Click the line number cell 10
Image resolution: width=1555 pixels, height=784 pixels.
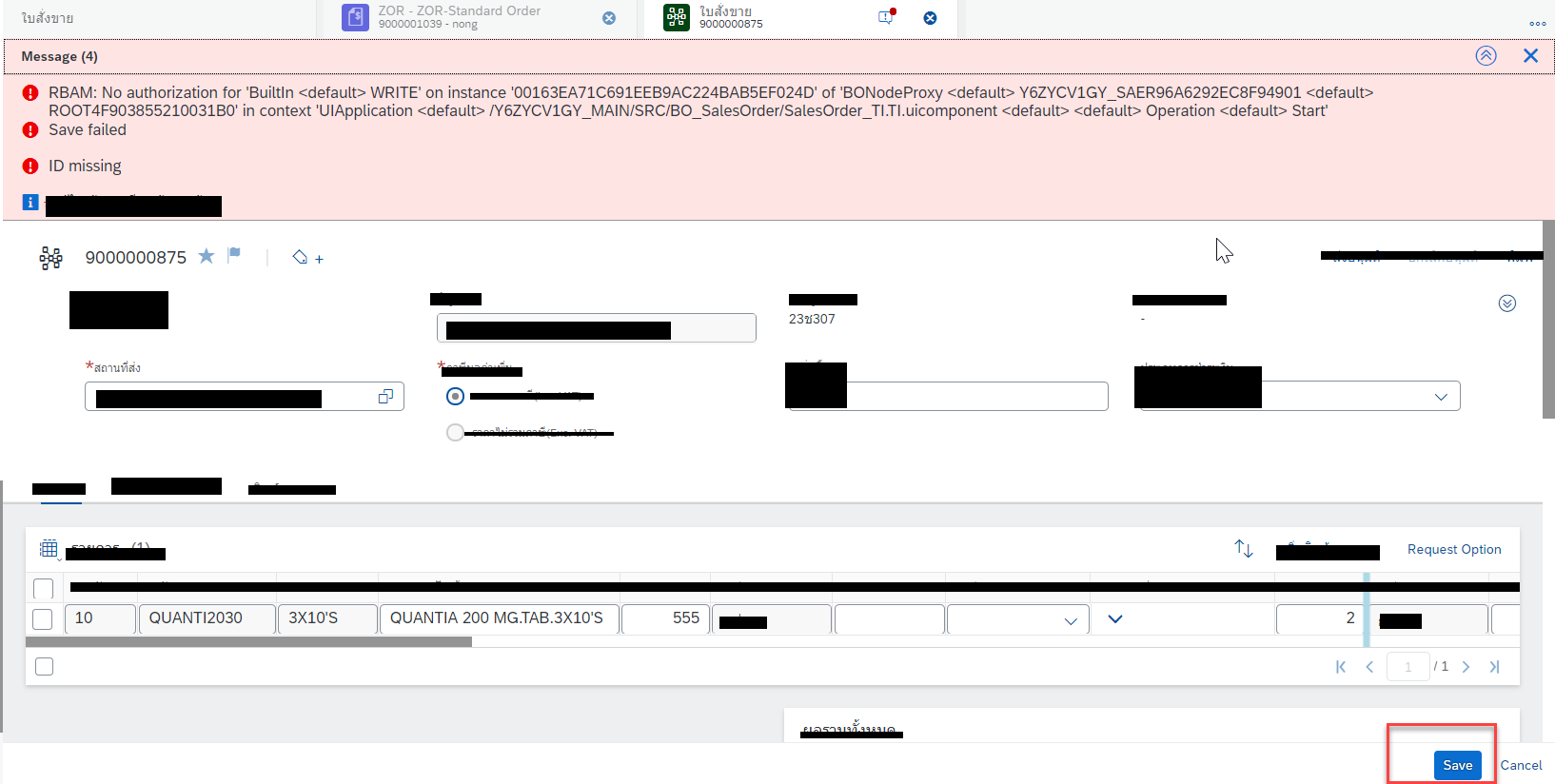click(x=100, y=619)
